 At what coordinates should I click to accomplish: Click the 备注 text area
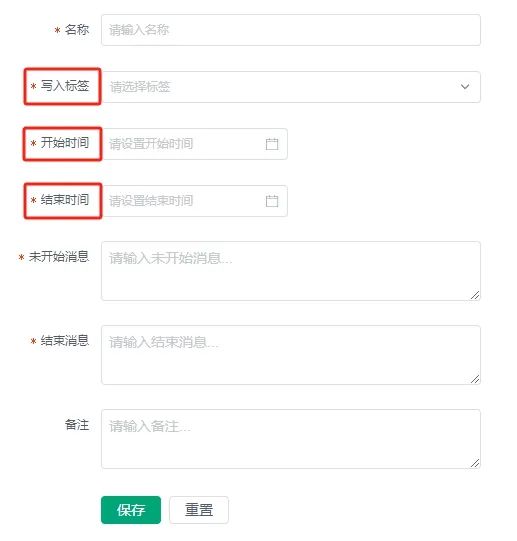(291, 439)
